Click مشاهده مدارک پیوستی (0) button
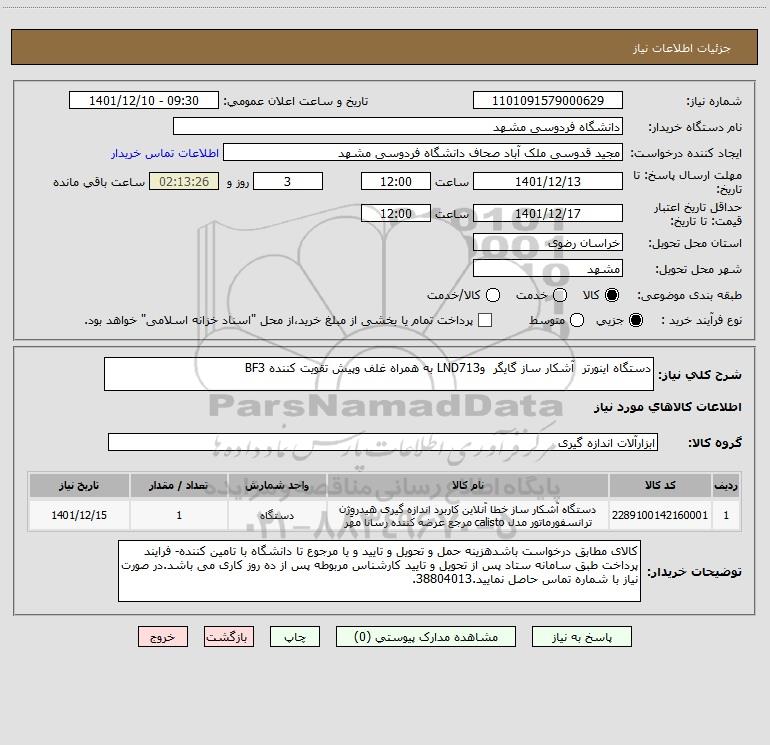 click(426, 637)
